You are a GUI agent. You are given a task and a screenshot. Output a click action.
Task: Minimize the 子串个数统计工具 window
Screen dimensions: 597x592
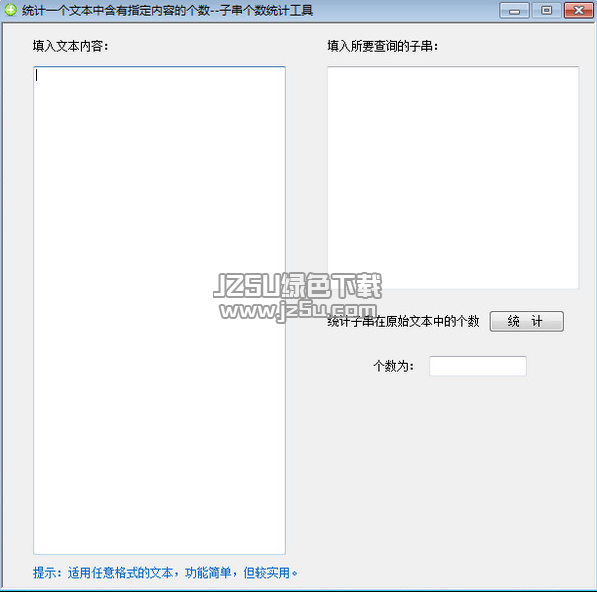coord(514,10)
